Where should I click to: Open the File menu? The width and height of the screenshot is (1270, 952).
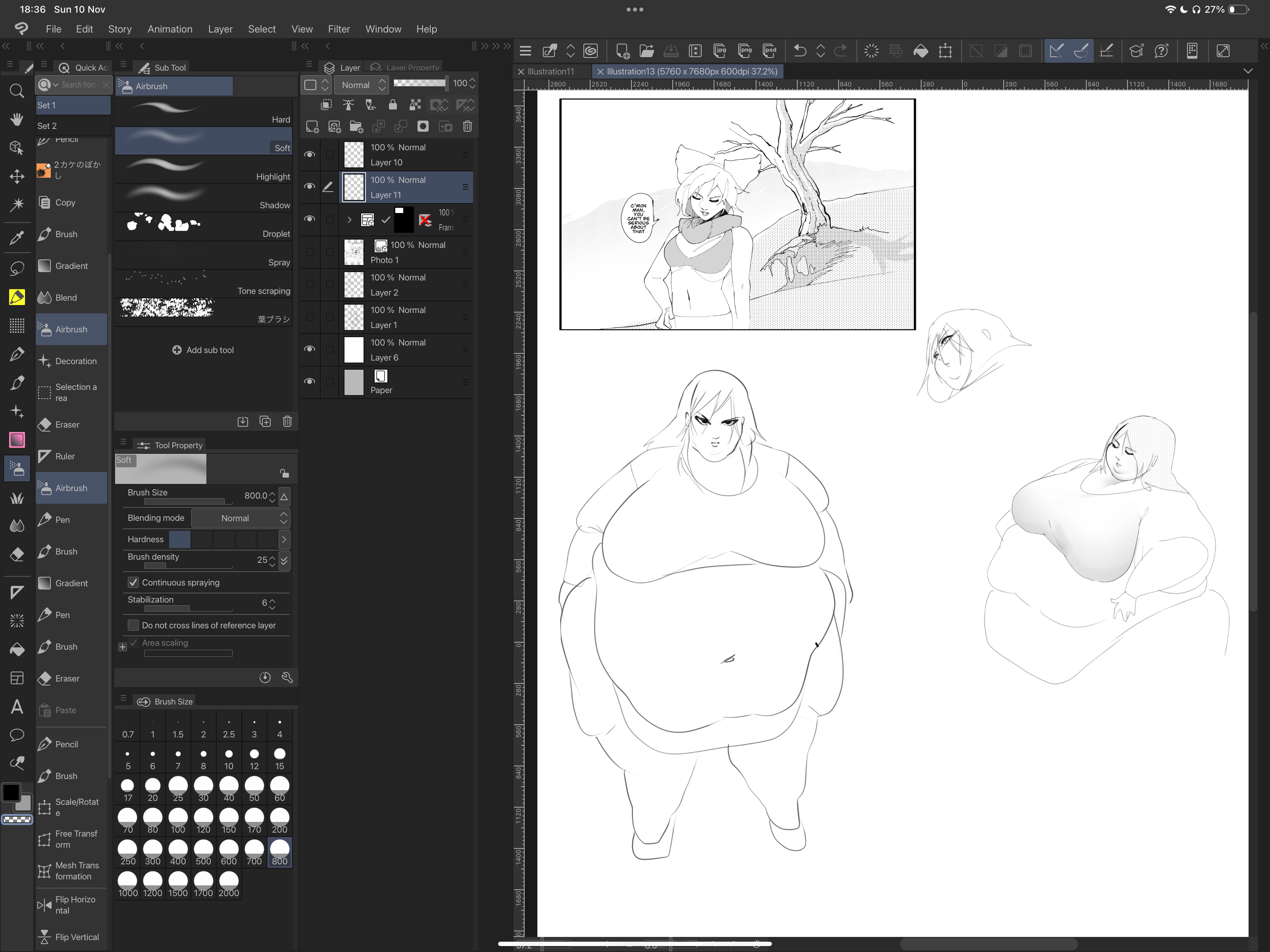54,29
